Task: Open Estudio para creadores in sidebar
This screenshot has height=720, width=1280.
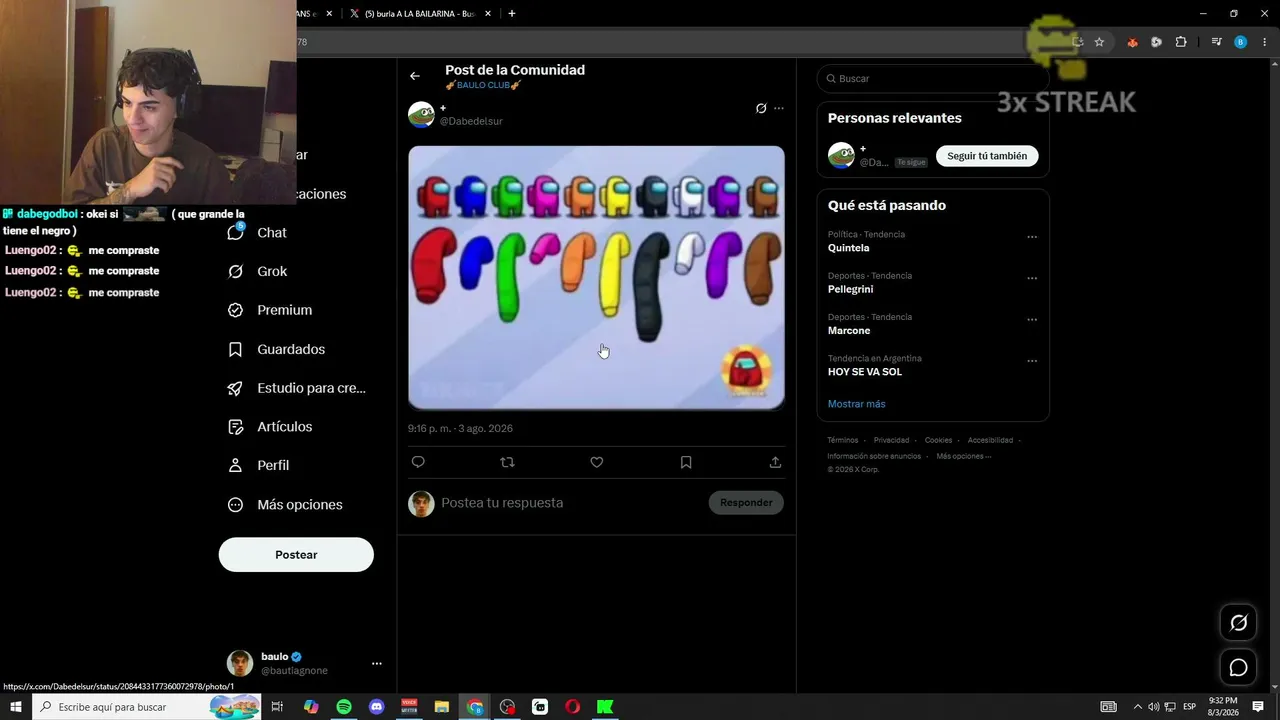Action: point(297,388)
